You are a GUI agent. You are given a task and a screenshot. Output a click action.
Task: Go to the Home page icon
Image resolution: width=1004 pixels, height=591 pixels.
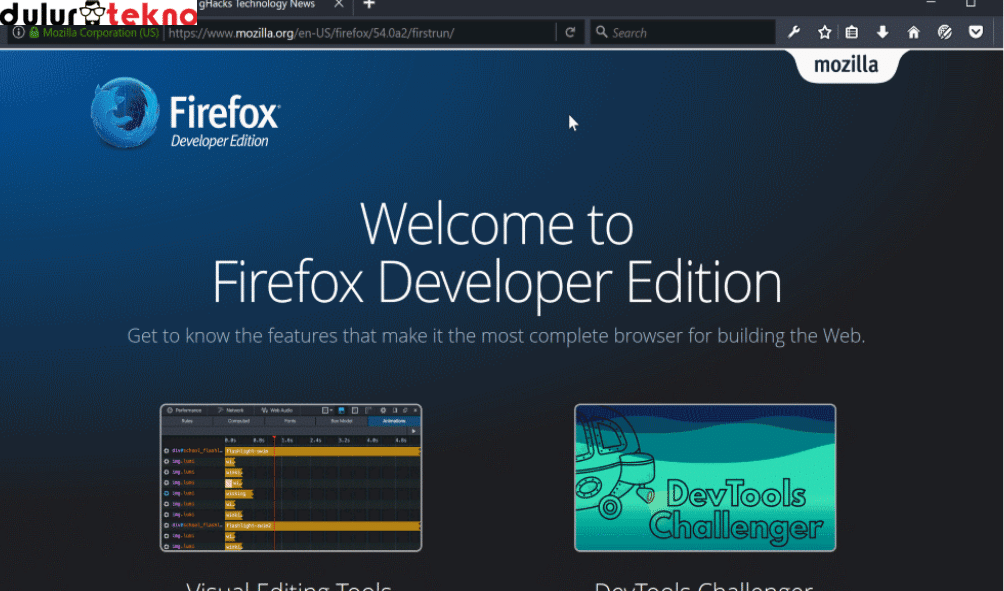click(913, 32)
